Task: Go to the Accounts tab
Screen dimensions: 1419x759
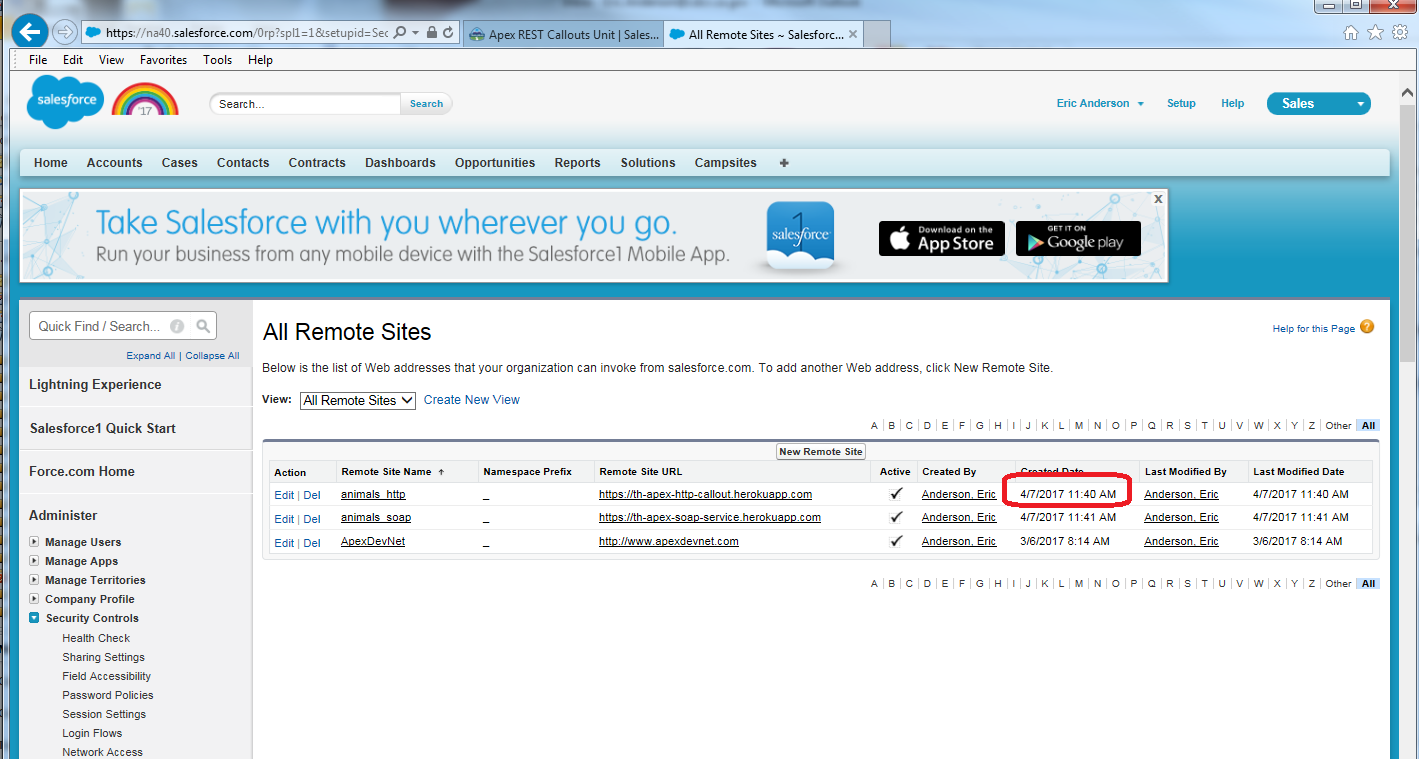Action: coord(114,163)
